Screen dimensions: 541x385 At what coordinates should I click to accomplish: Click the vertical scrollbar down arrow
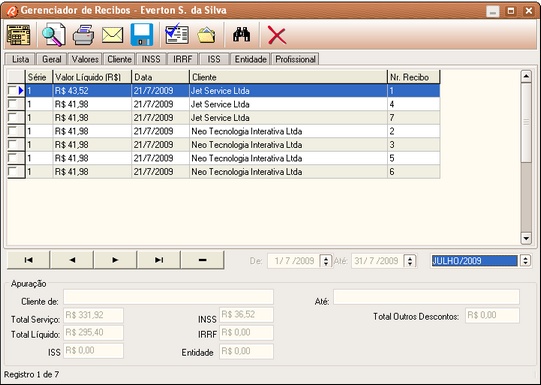point(526,238)
